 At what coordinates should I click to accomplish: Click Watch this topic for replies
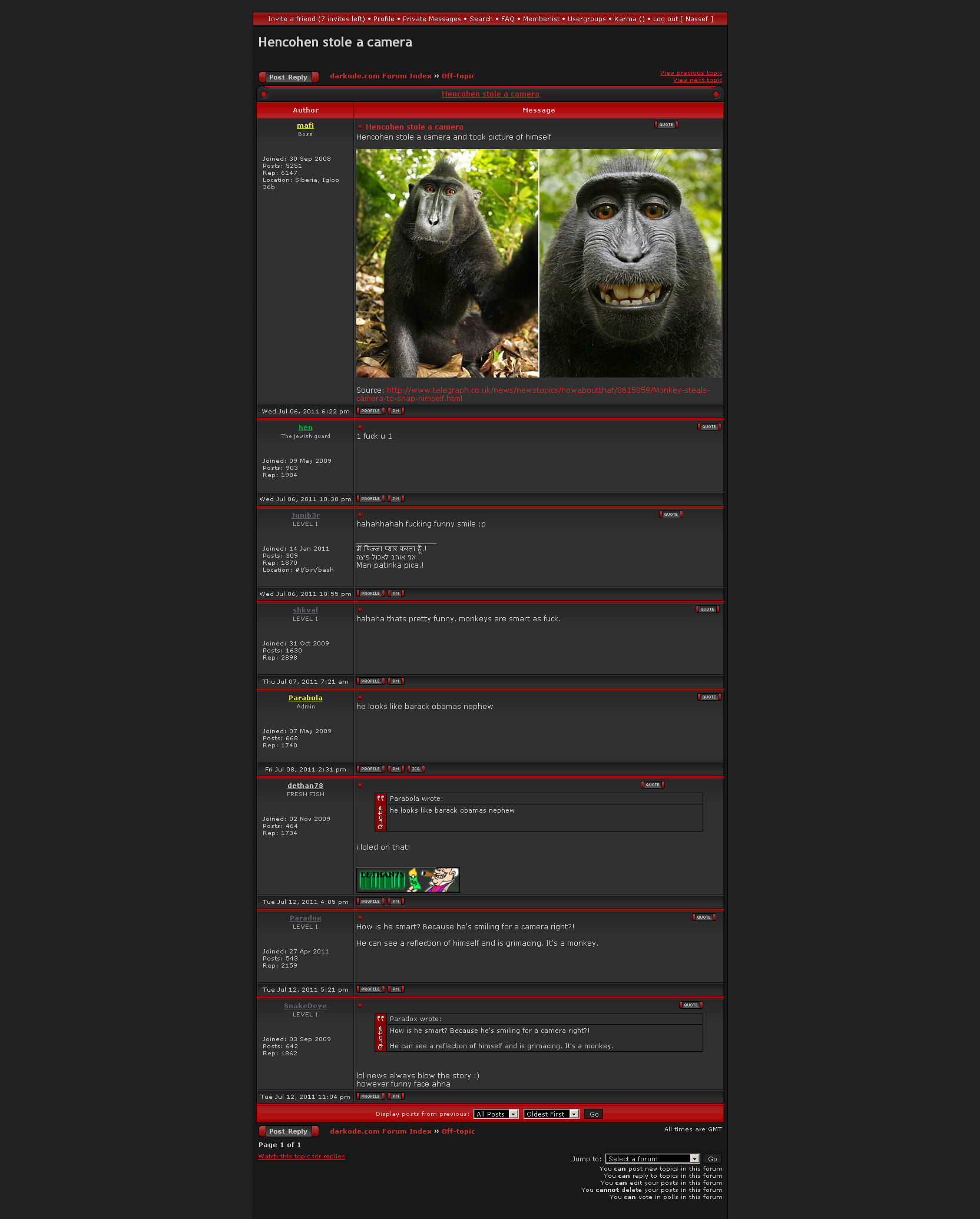(x=302, y=1157)
